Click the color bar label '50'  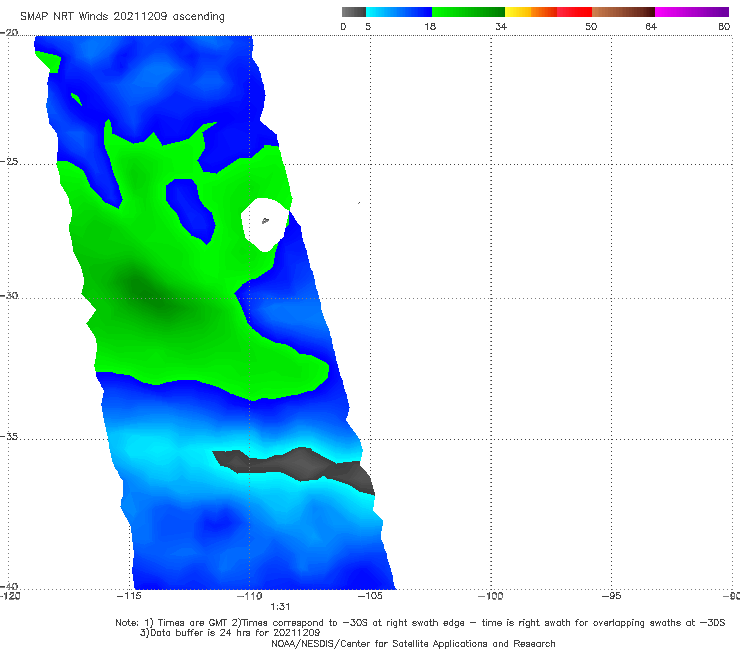point(591,27)
